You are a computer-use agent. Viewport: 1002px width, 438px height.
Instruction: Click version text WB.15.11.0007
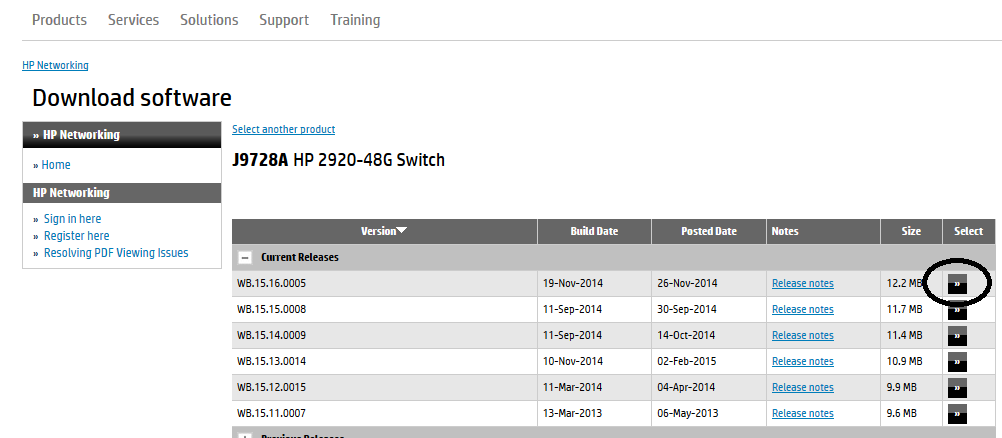coord(272,413)
